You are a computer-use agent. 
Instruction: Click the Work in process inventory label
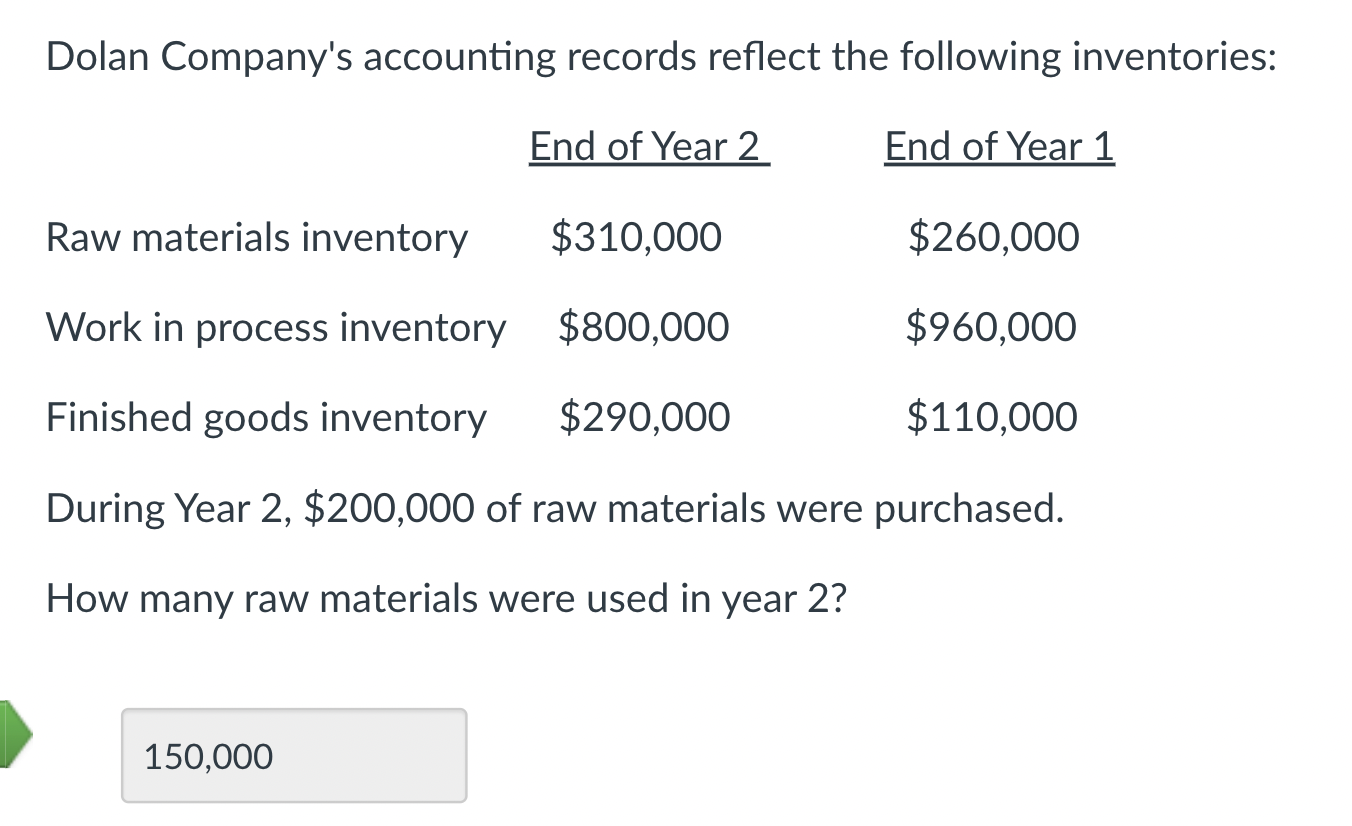pos(276,327)
